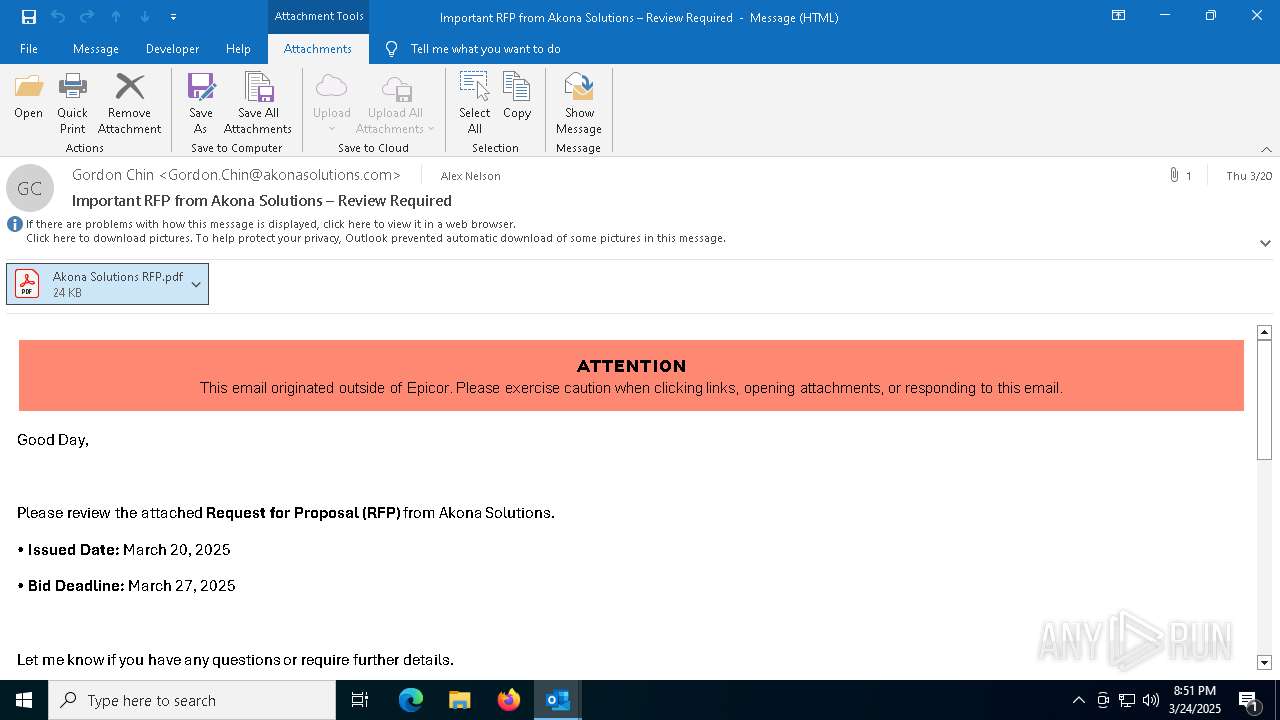Show Message body again

[x=579, y=103]
